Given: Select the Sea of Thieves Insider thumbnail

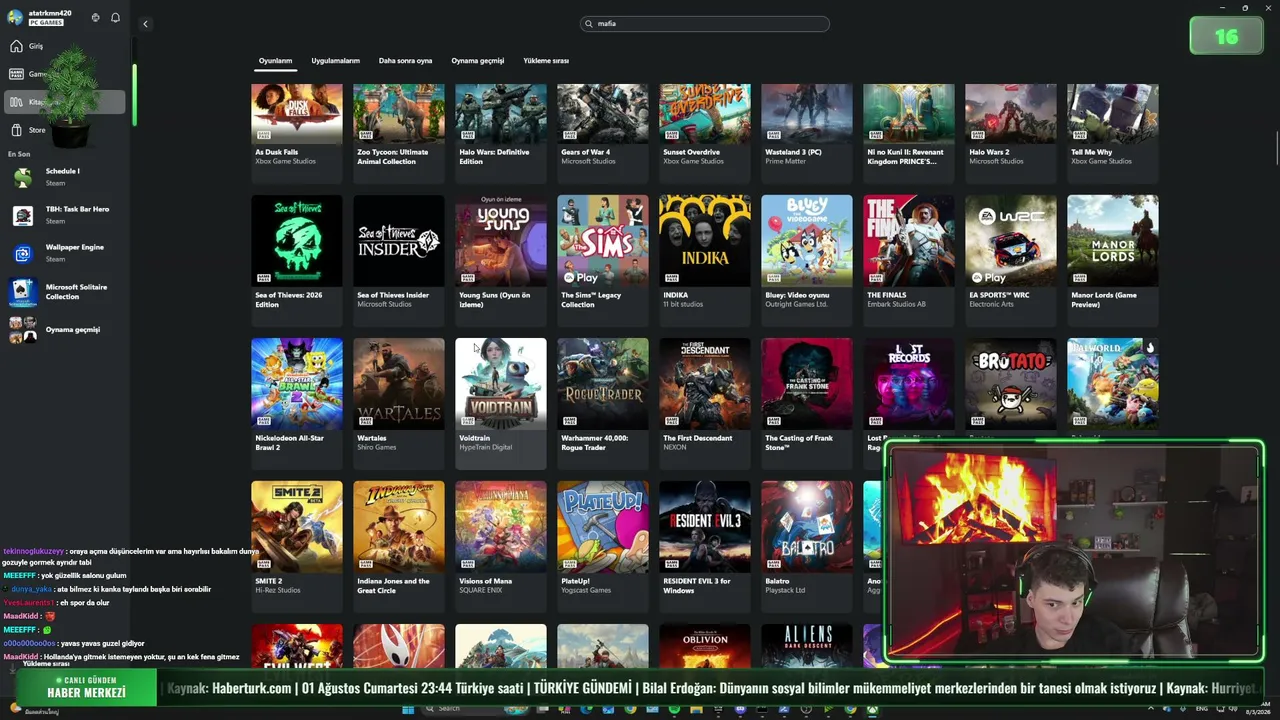Looking at the screenshot, I should (x=399, y=241).
